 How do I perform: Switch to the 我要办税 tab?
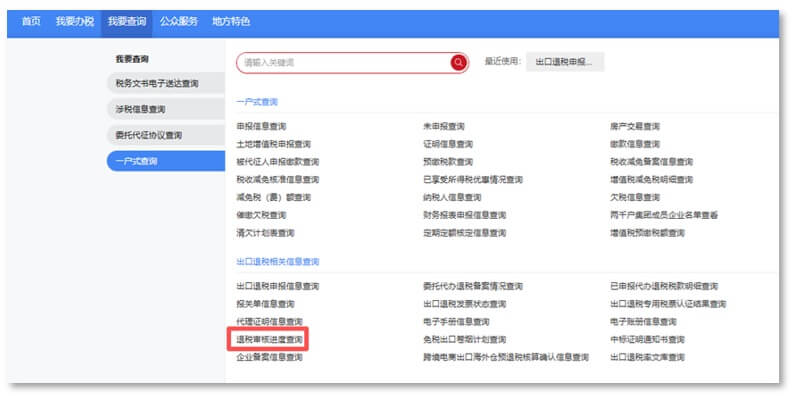pyautogui.click(x=75, y=22)
